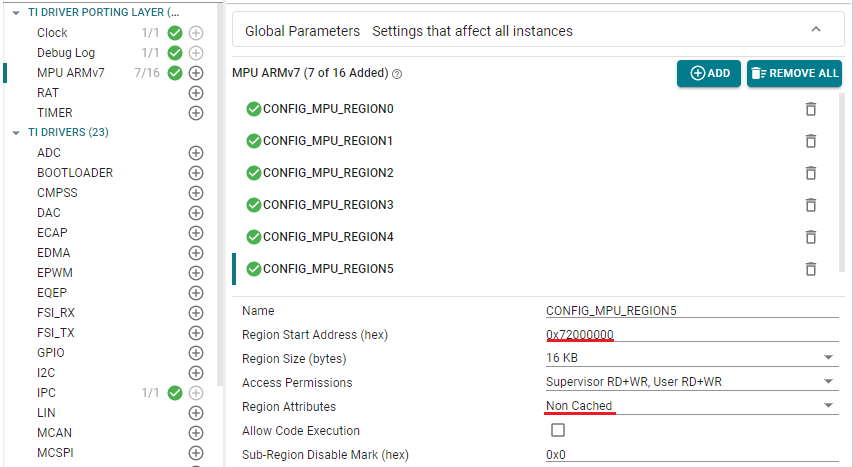Image resolution: width=853 pixels, height=467 pixels.
Task: Add a new MCAN instance
Action: click(x=196, y=433)
